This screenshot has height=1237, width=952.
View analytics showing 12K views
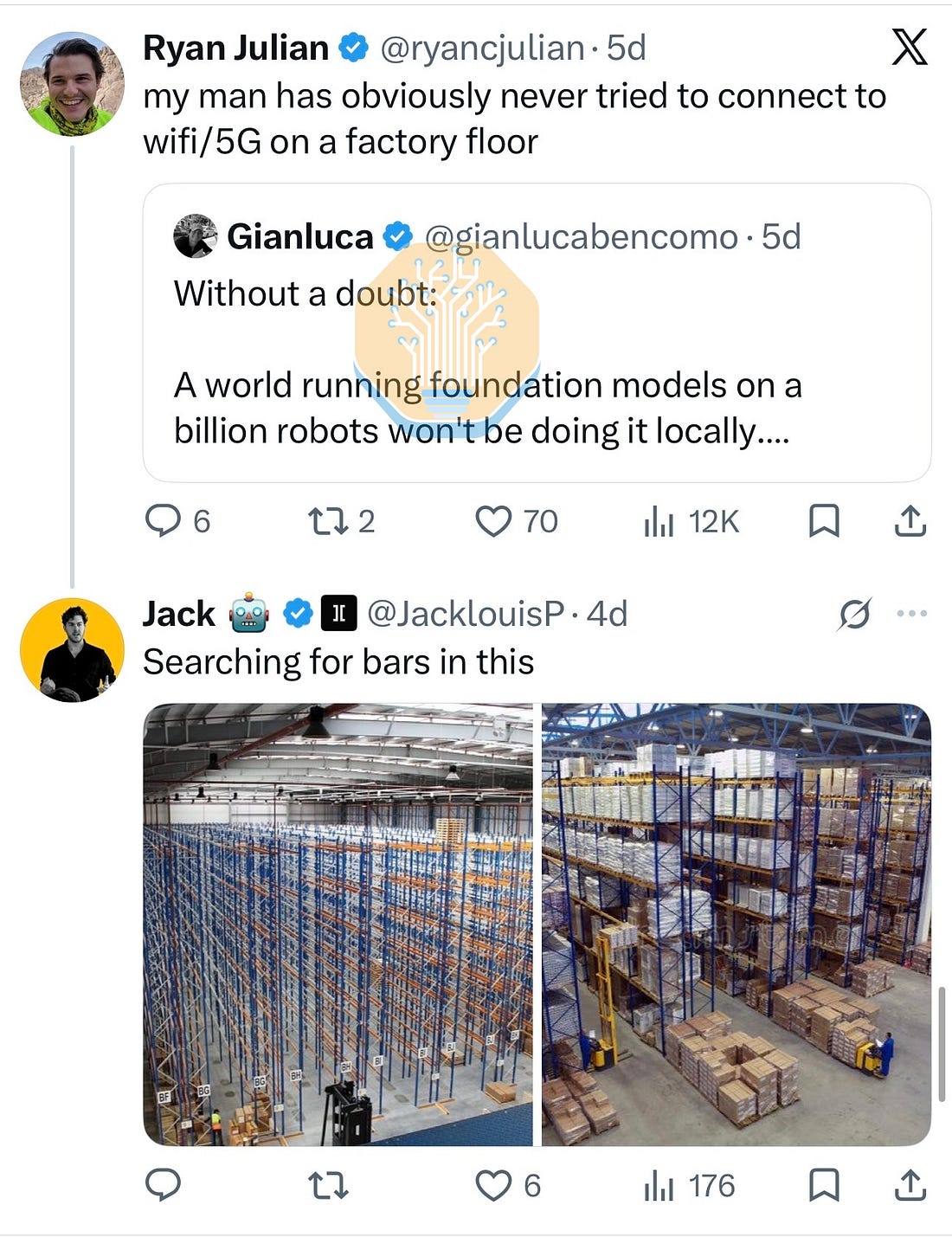click(691, 522)
